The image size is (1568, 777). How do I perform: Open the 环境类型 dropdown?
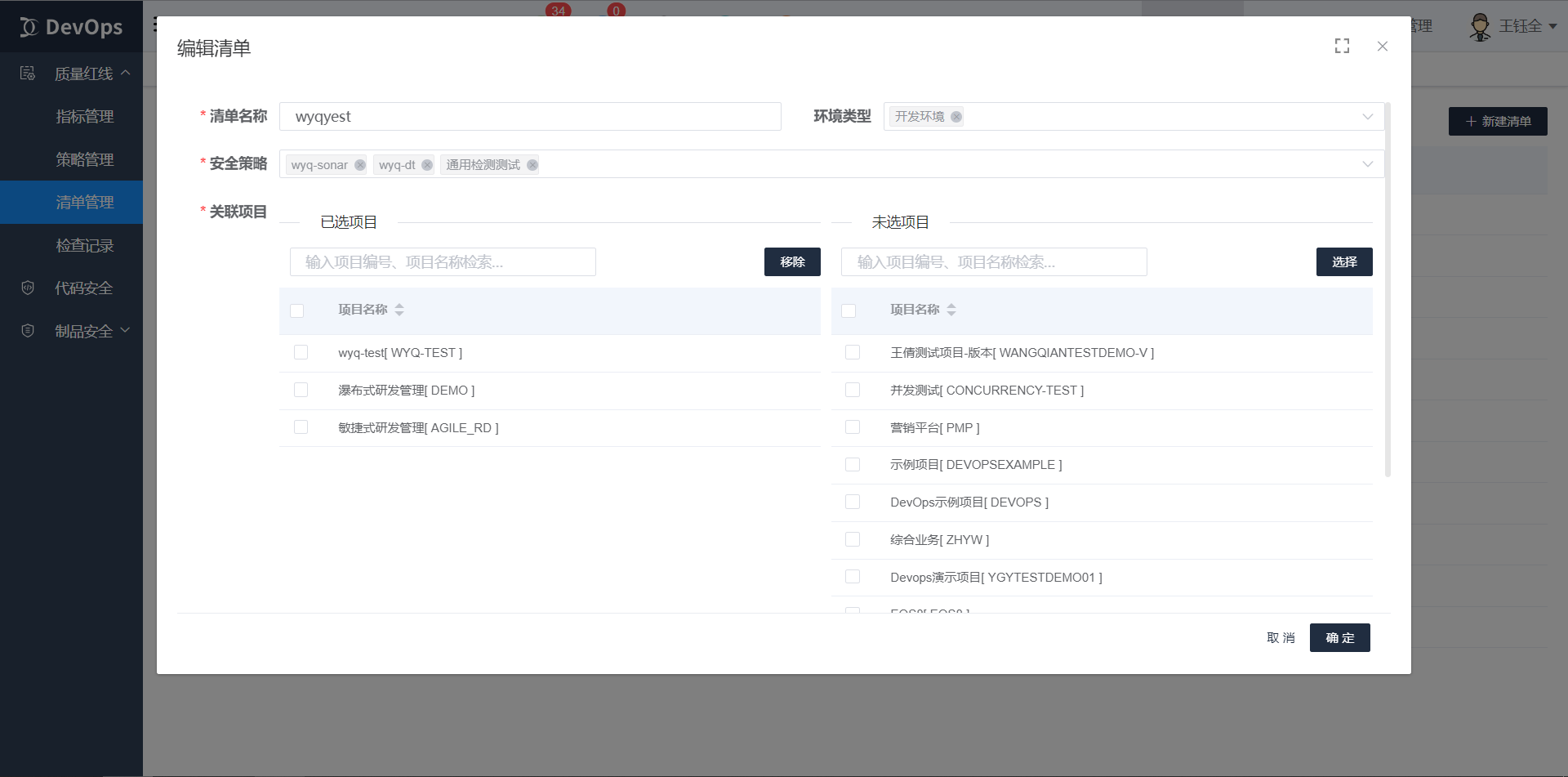point(1367,116)
